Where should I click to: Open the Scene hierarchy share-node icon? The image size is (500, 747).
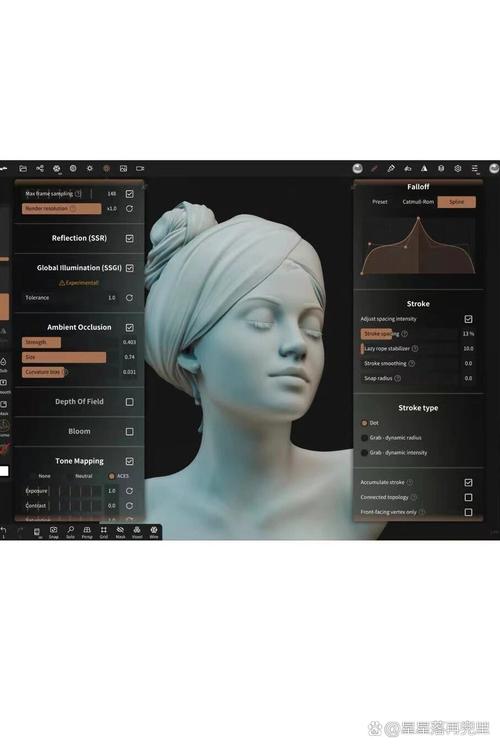40,168
